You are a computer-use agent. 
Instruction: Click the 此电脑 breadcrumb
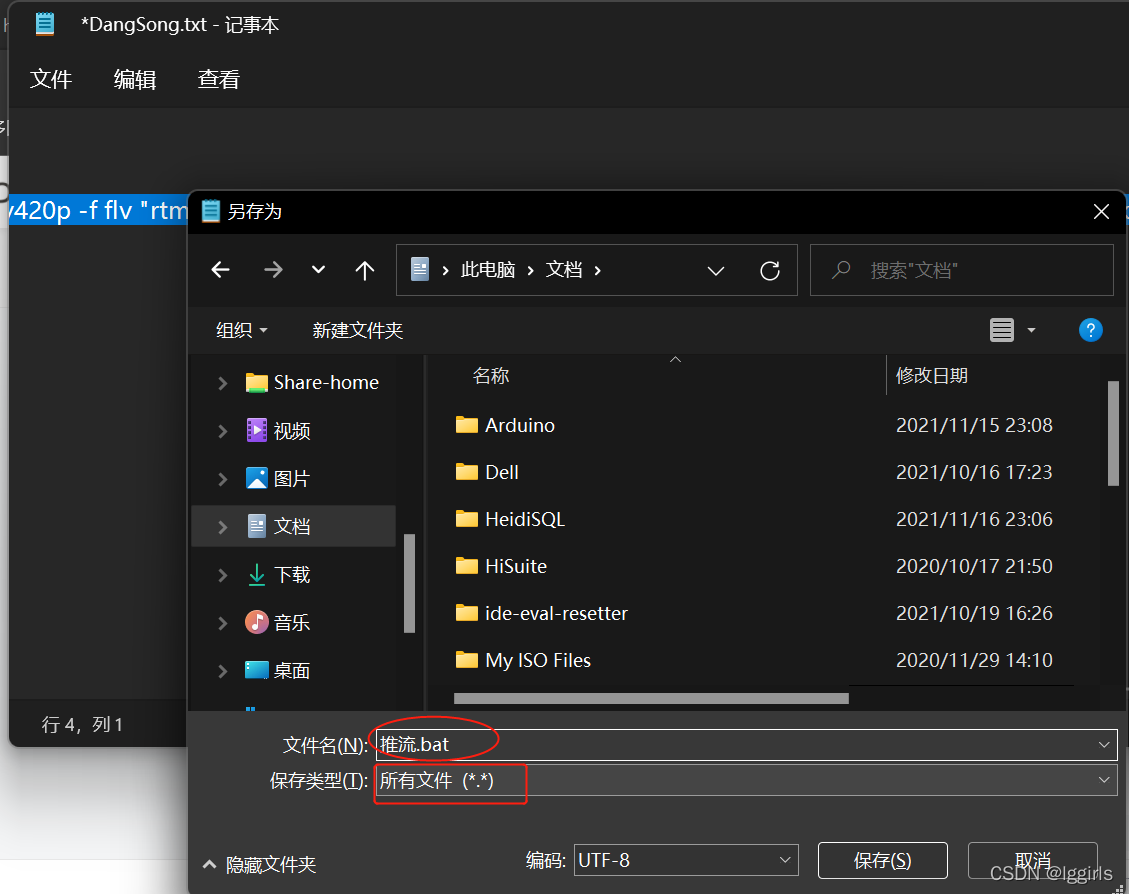tap(487, 270)
